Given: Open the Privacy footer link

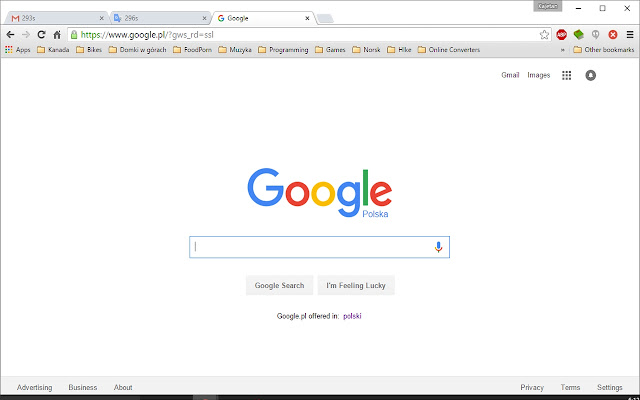Looking at the screenshot, I should point(532,387).
